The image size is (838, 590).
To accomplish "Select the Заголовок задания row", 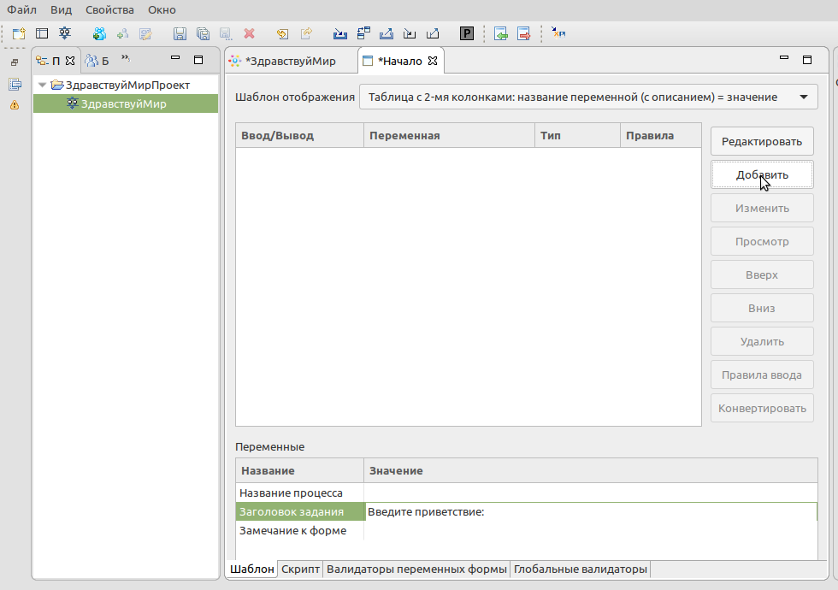I will click(x=526, y=511).
